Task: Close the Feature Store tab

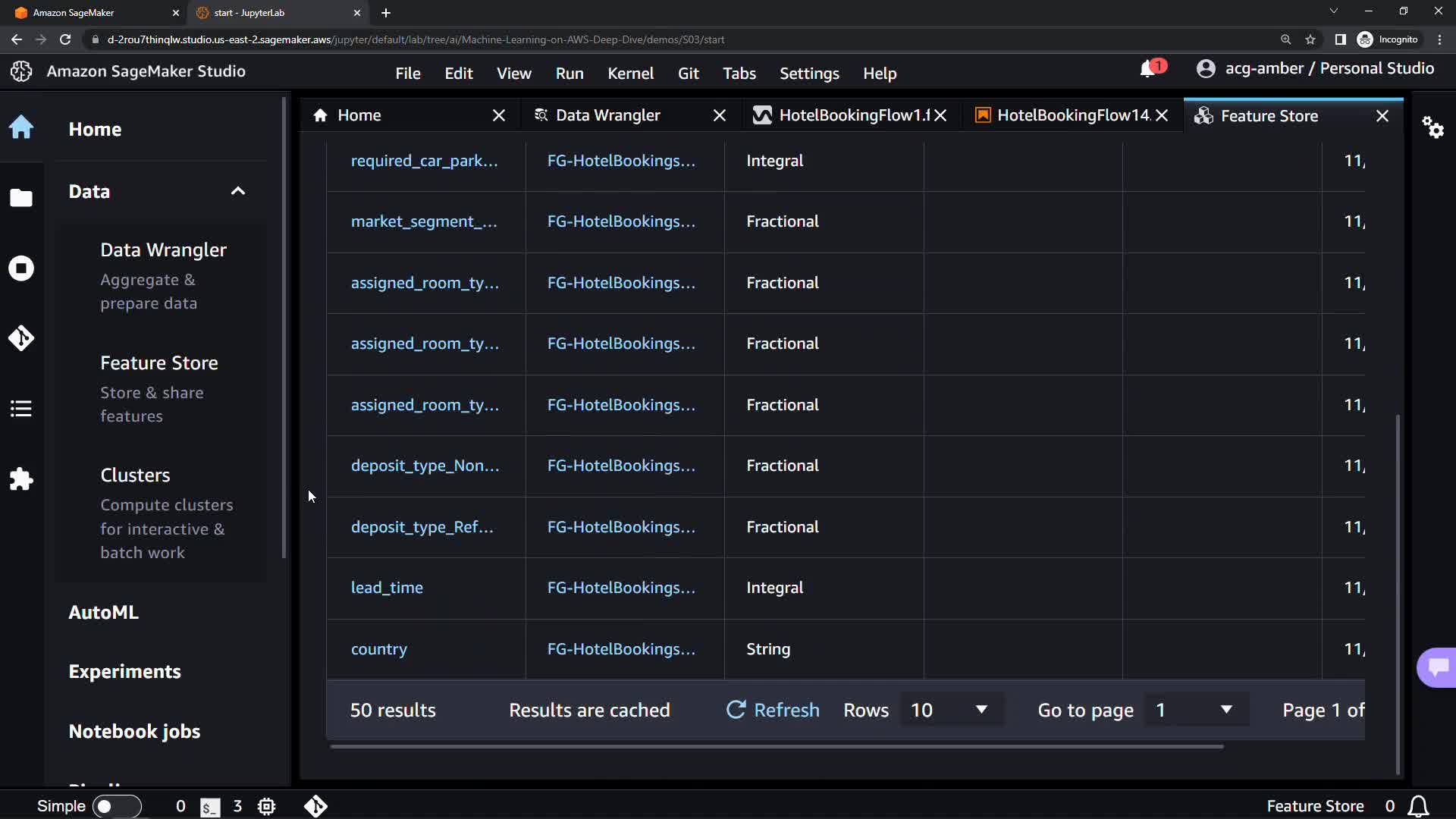Action: tap(1382, 116)
